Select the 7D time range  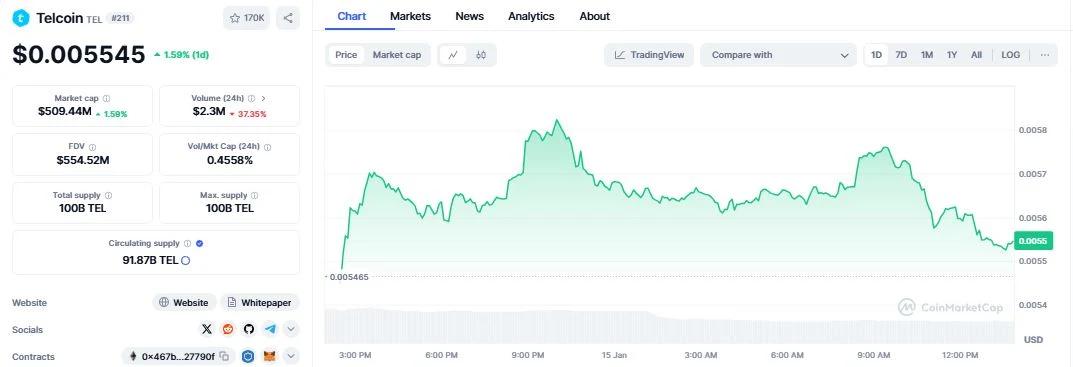point(901,55)
